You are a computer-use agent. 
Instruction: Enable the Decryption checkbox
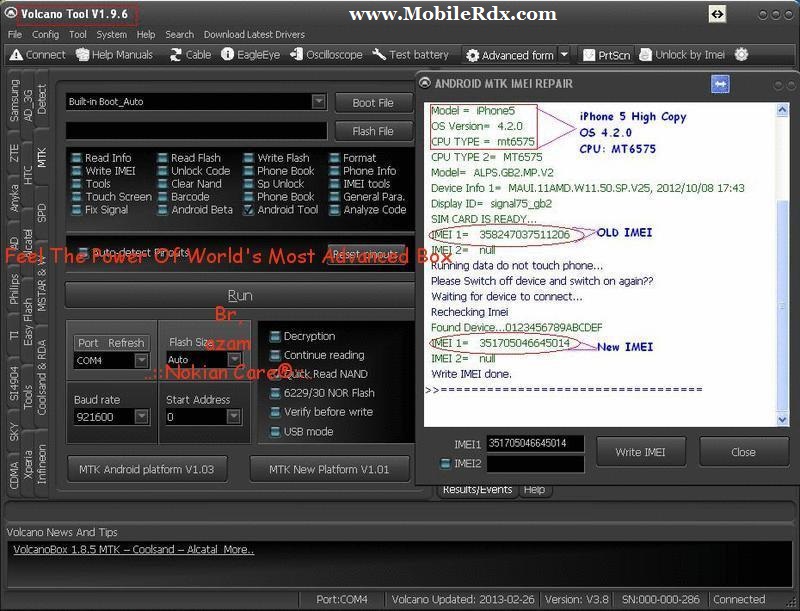pos(275,337)
